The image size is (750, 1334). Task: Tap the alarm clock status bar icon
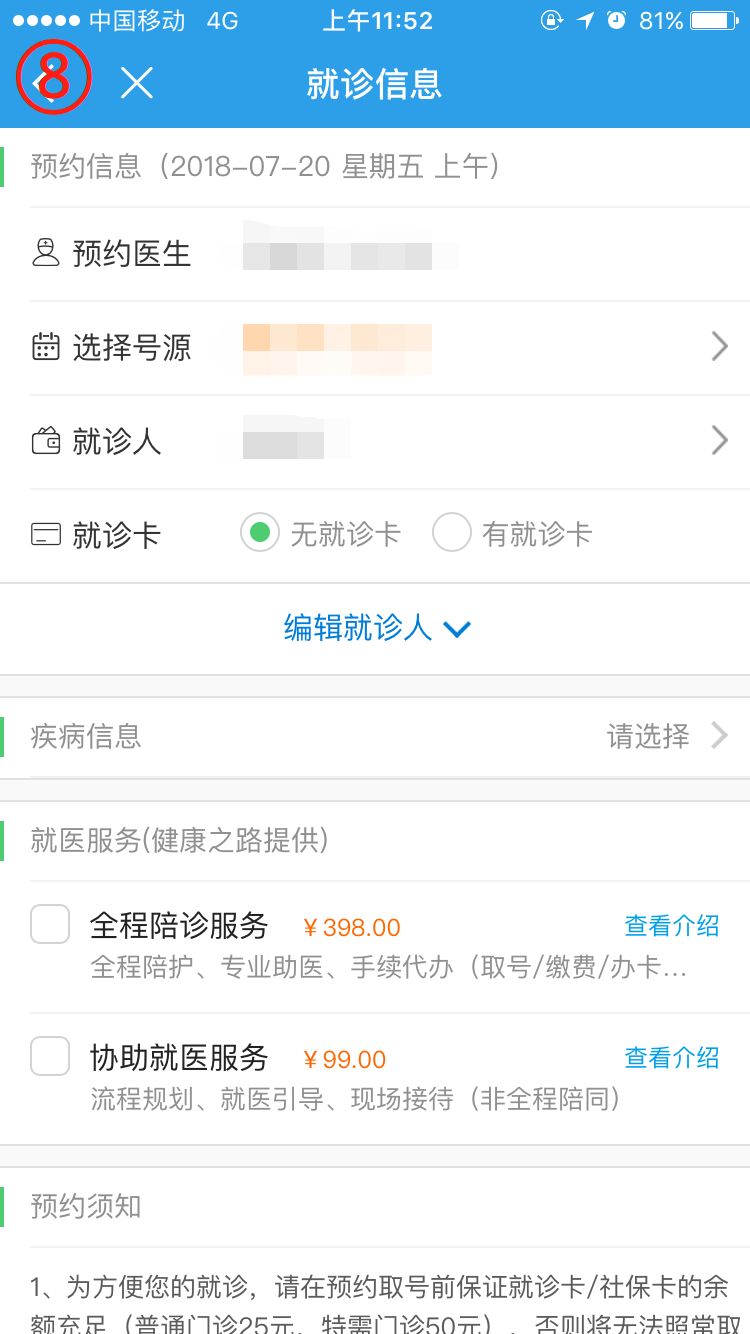(616, 20)
